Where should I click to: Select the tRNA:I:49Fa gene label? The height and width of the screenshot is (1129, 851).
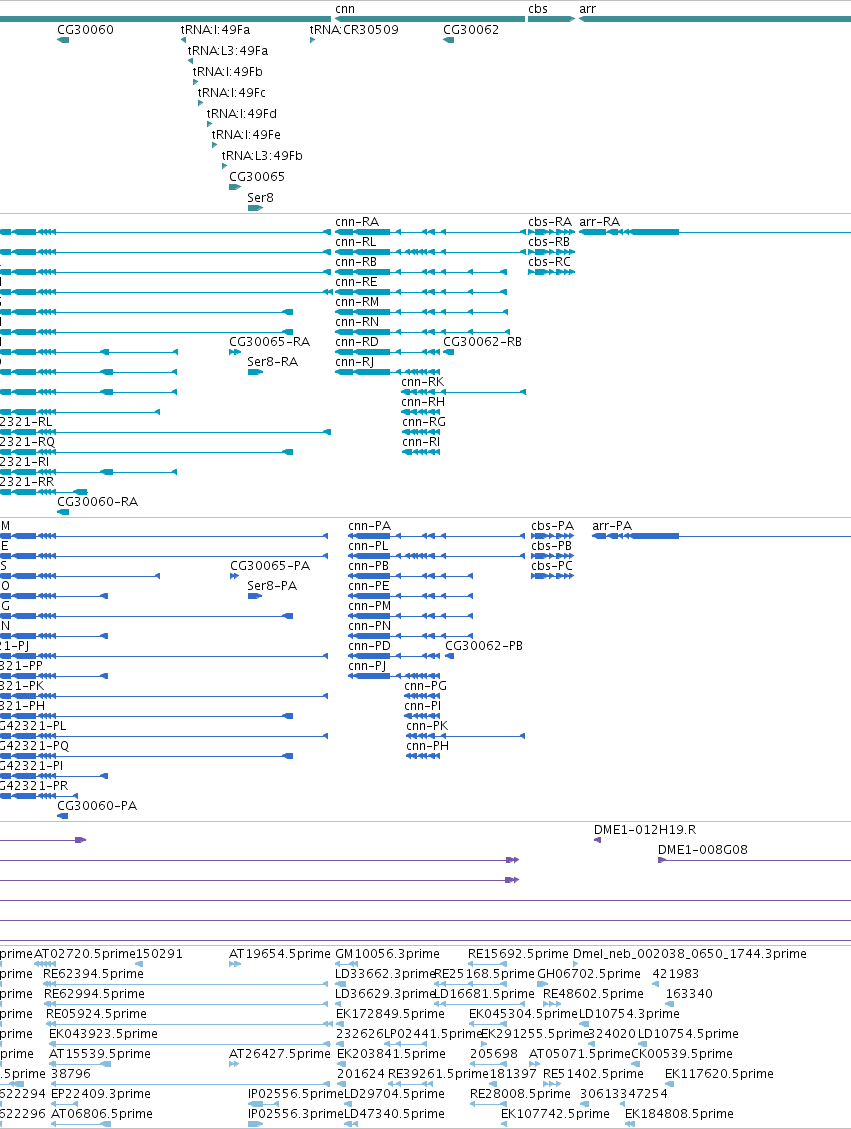(215, 30)
